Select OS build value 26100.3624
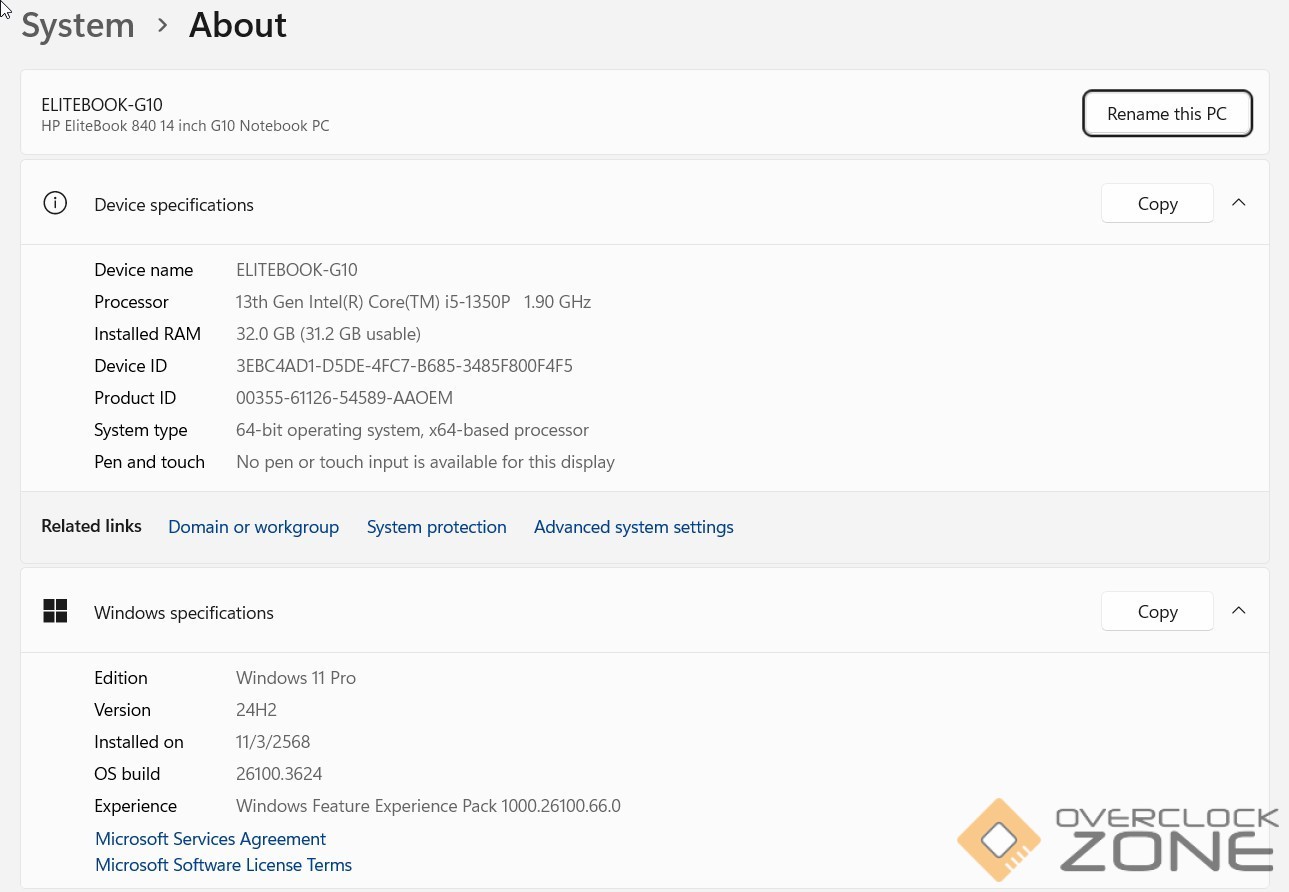1289x892 pixels. pyautogui.click(x=279, y=774)
